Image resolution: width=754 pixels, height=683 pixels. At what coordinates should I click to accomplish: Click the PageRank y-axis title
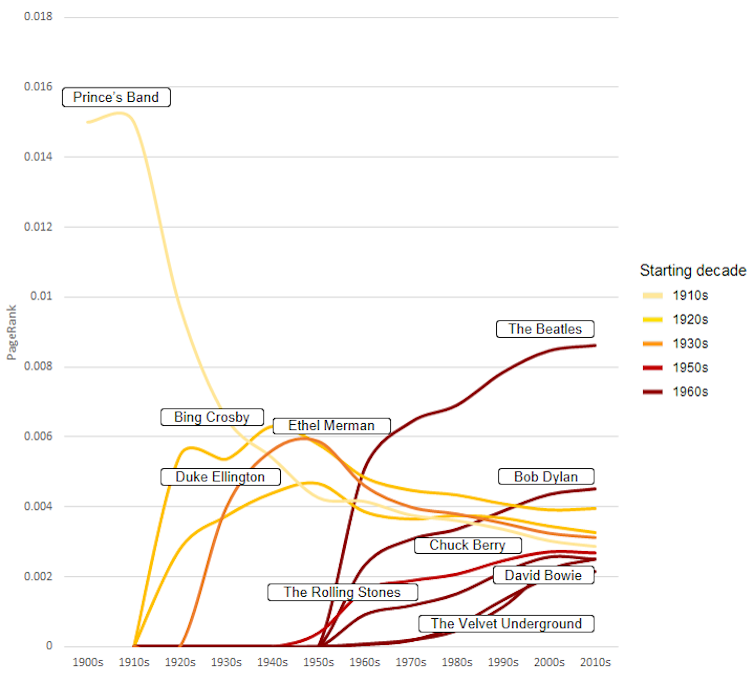coord(12,332)
